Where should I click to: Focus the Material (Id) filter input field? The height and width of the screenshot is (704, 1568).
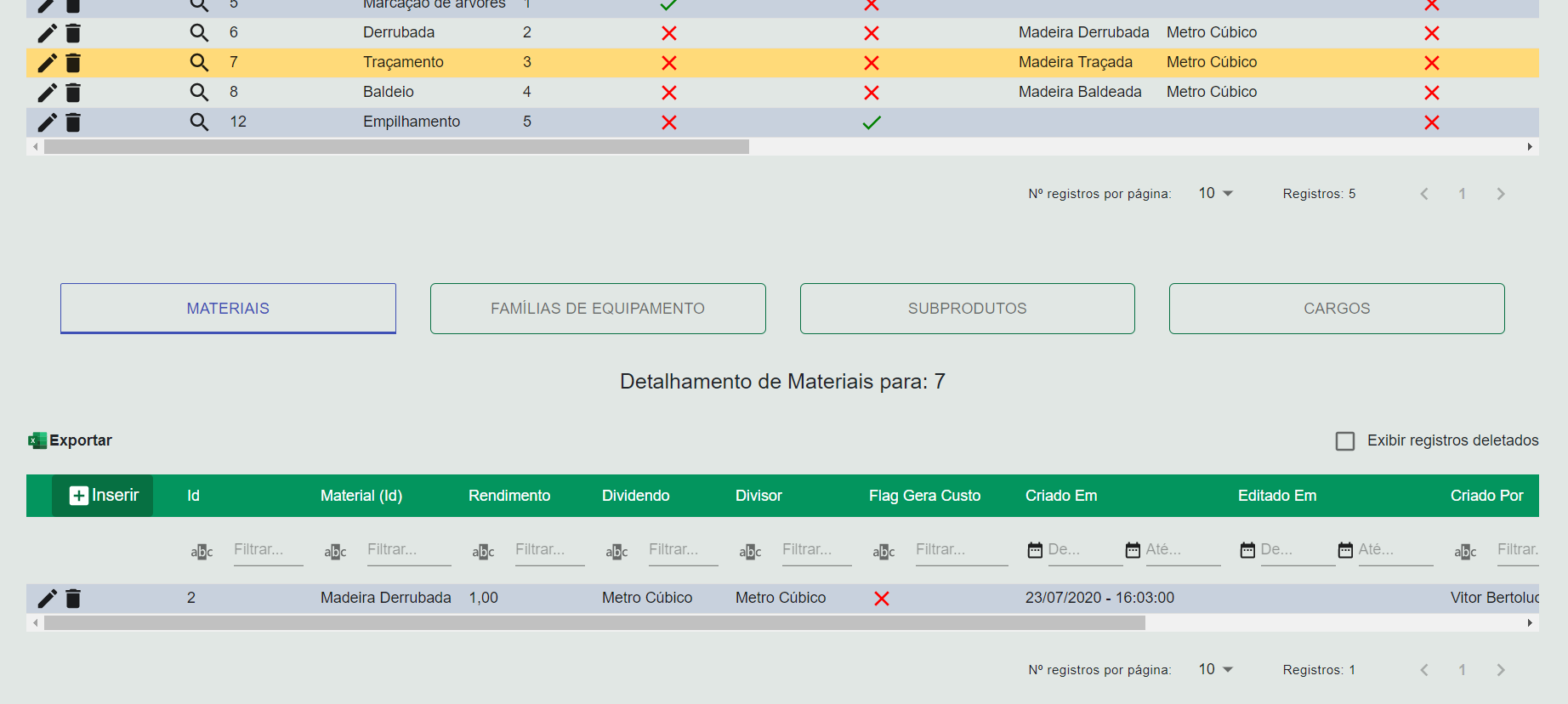point(408,550)
